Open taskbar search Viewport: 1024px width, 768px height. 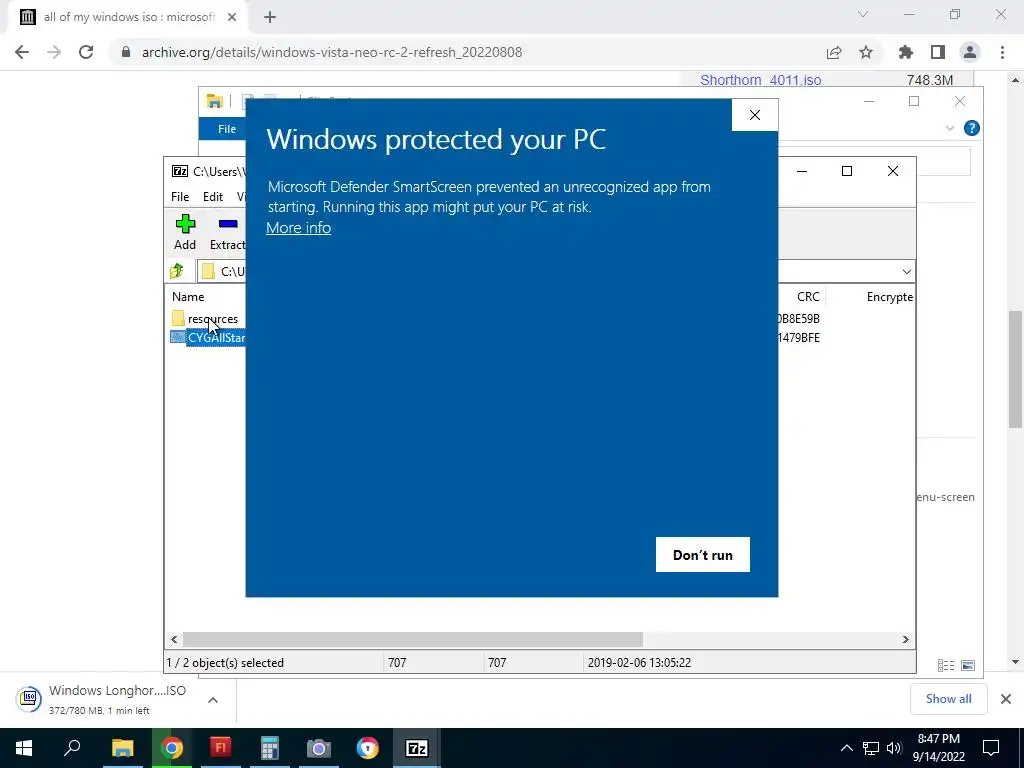(72, 748)
